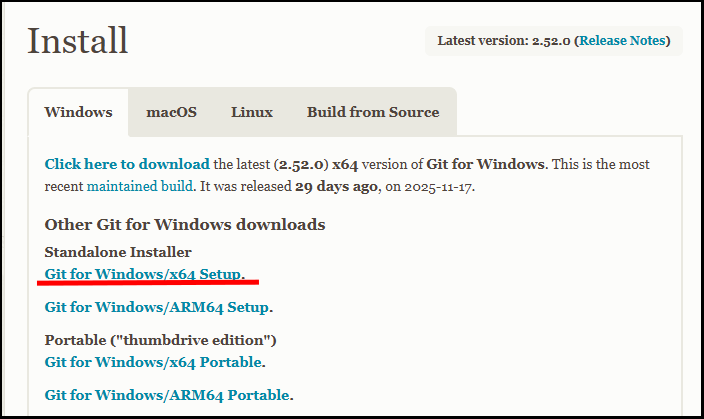The height and width of the screenshot is (419, 704).
Task: Go to the Build from Source tab
Action: [373, 112]
